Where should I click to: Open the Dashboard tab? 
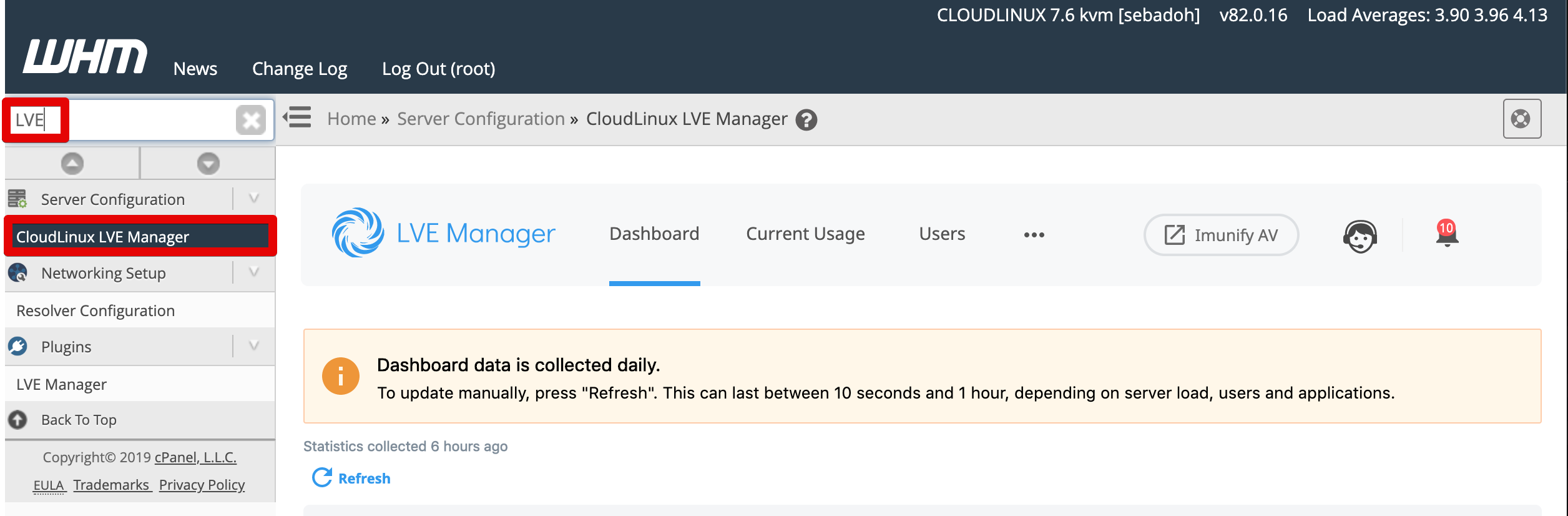click(x=654, y=234)
